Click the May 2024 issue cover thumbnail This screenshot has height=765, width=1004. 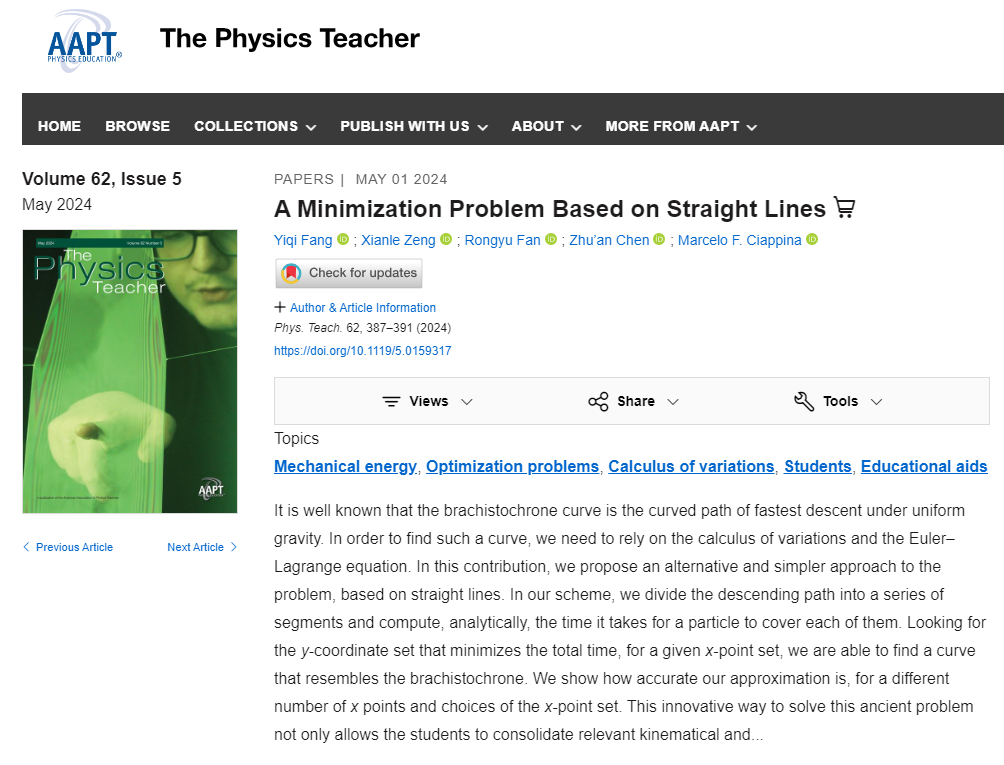[130, 371]
